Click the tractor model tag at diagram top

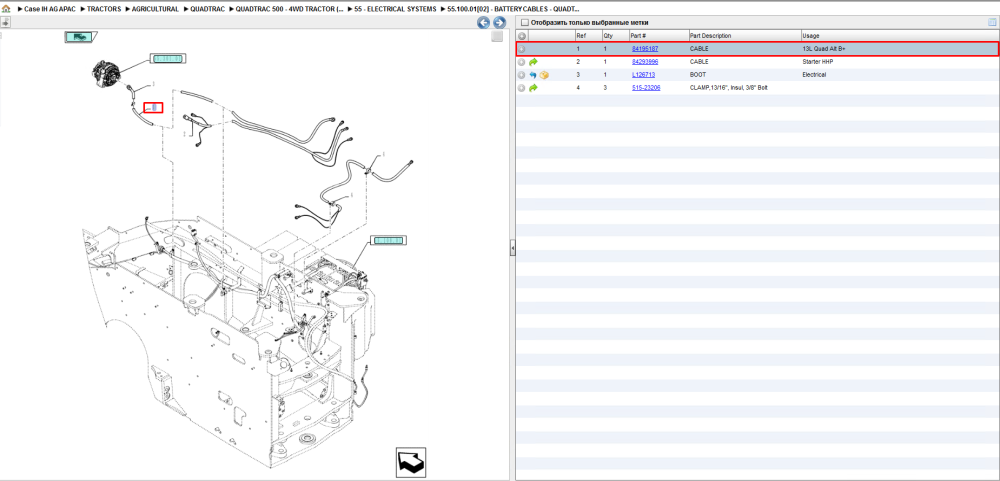pos(80,38)
